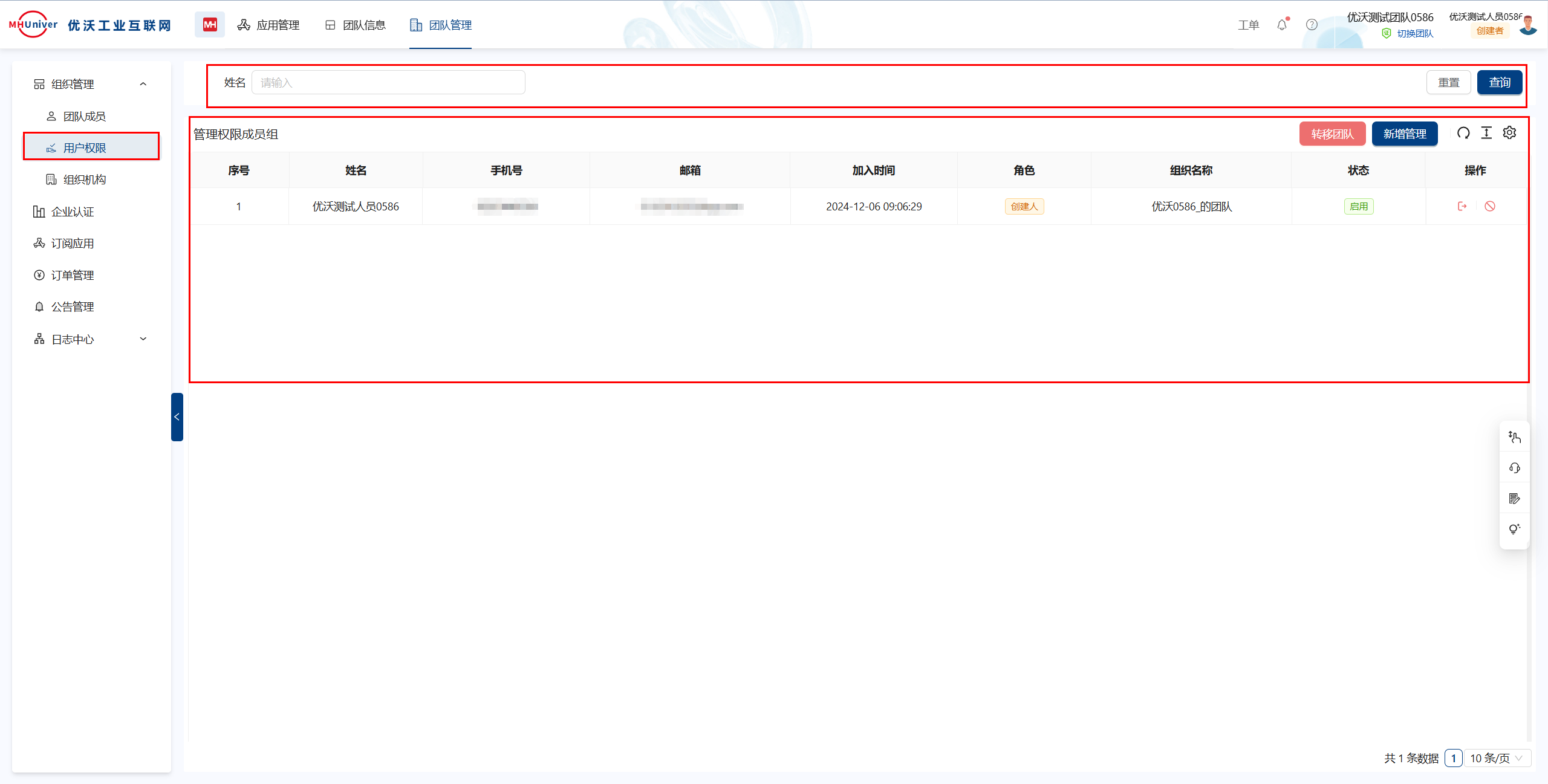Viewport: 1548px width, 784px height.
Task: Focus the 姓名 search input field
Action: [x=388, y=83]
